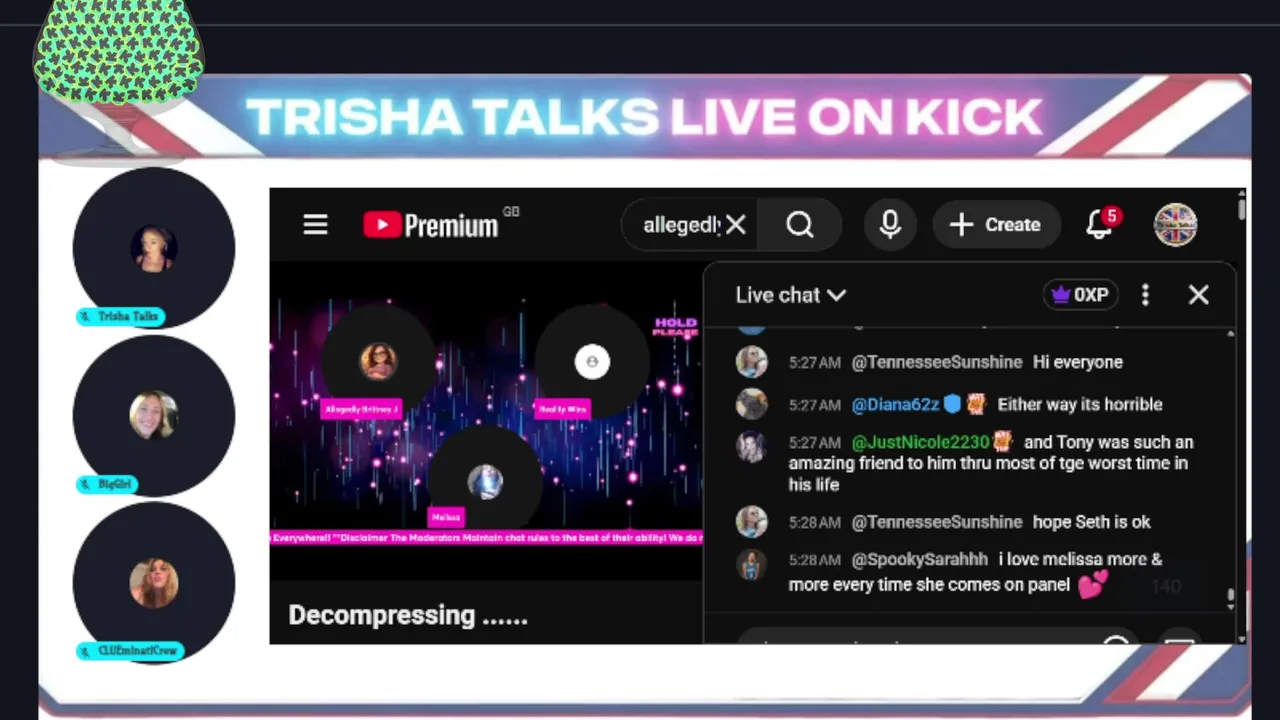Click @TennesseeSunshine in hope Seth is ok message

(x=936, y=522)
